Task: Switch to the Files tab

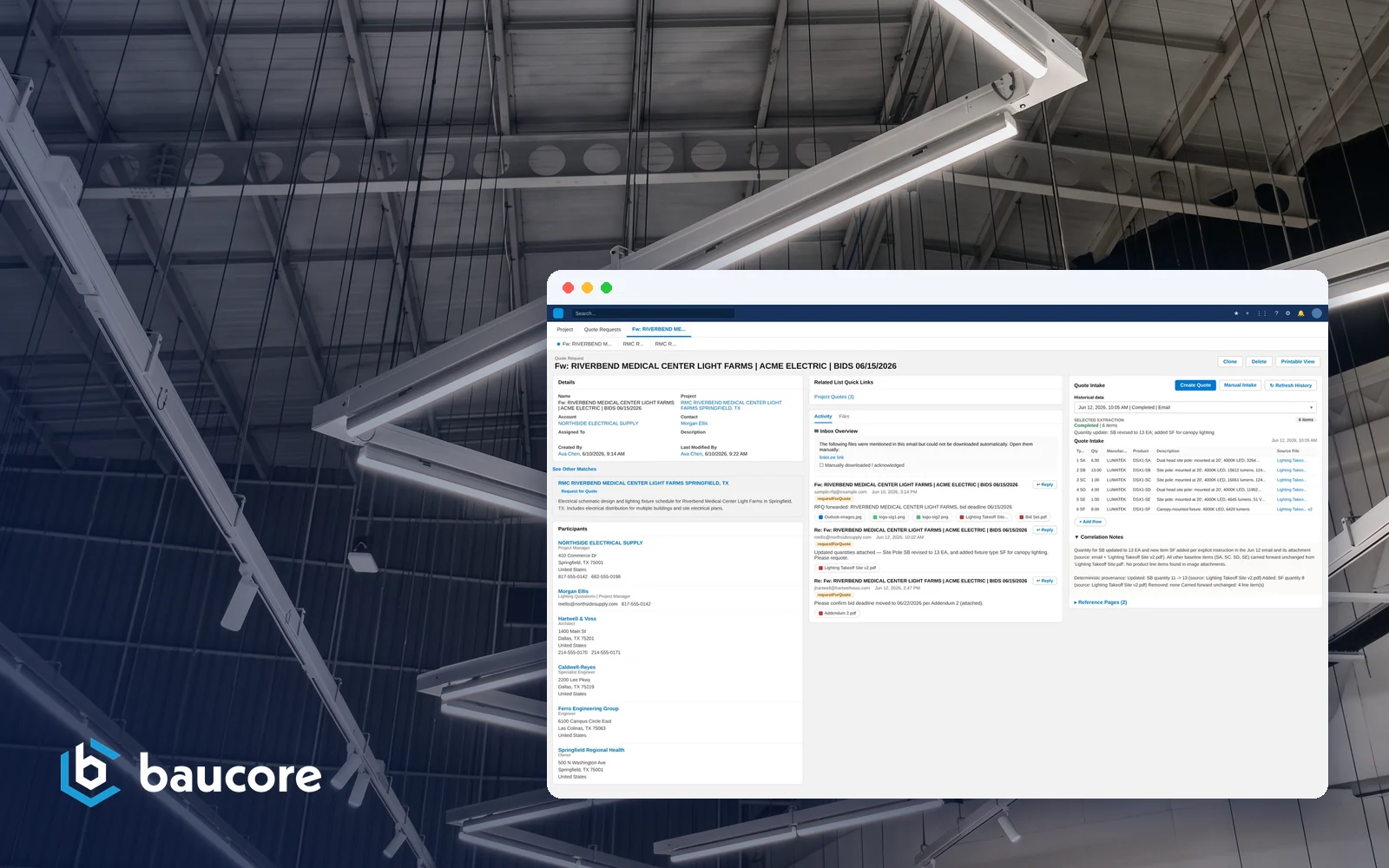Action: (x=844, y=417)
